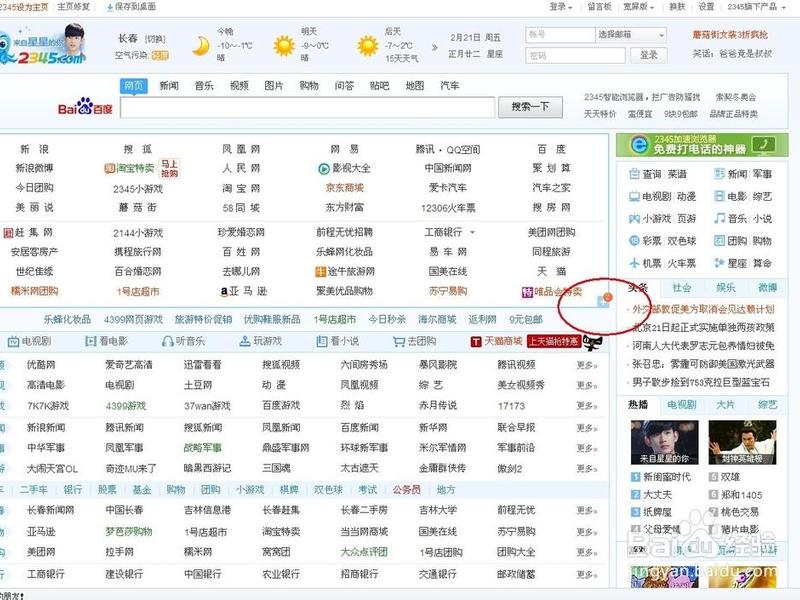The height and width of the screenshot is (600, 800).
Task: Expand 更多 in the 新浪新闻 row
Action: 587,428
